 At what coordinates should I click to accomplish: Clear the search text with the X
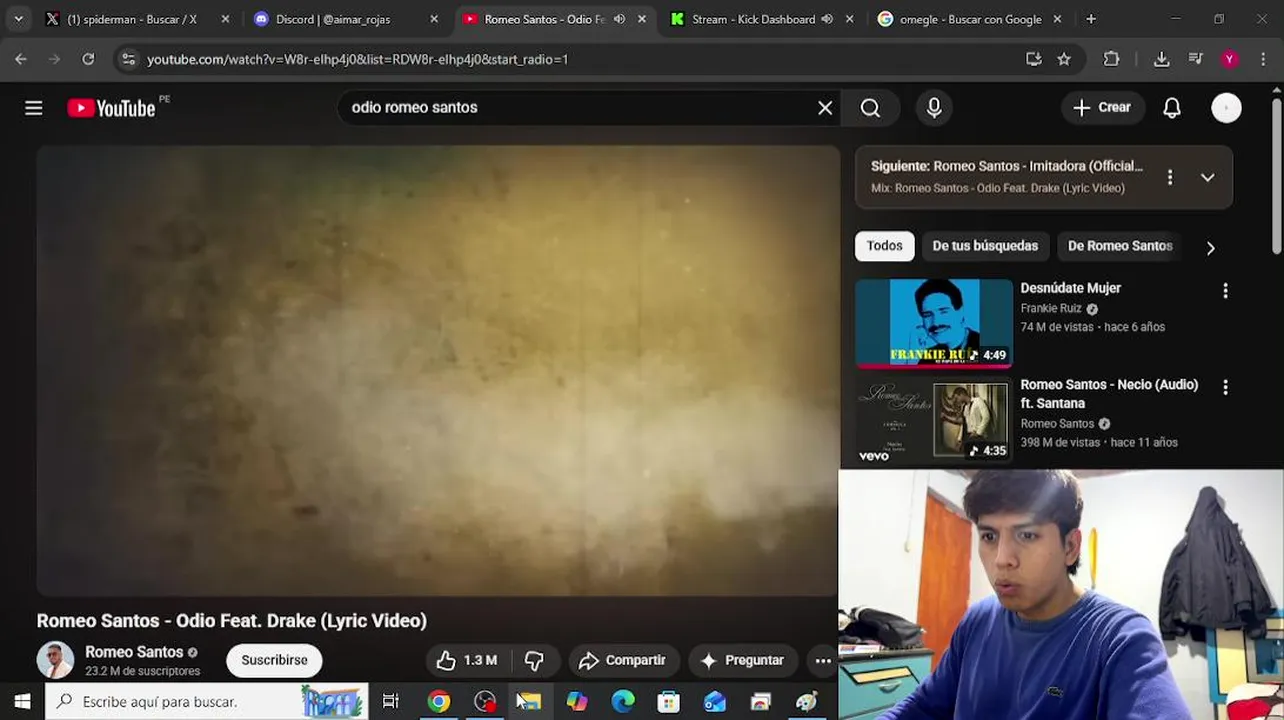[825, 108]
